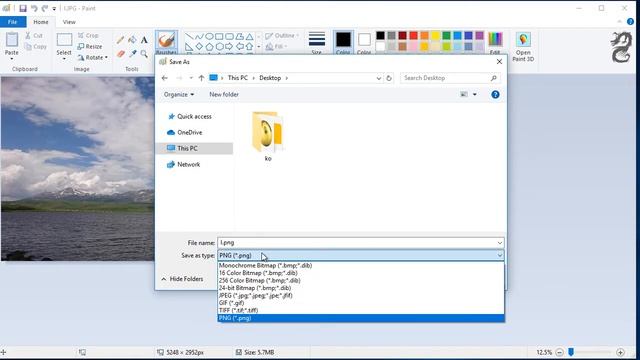
Task: Click Crop in the Image group
Action: 88,36
